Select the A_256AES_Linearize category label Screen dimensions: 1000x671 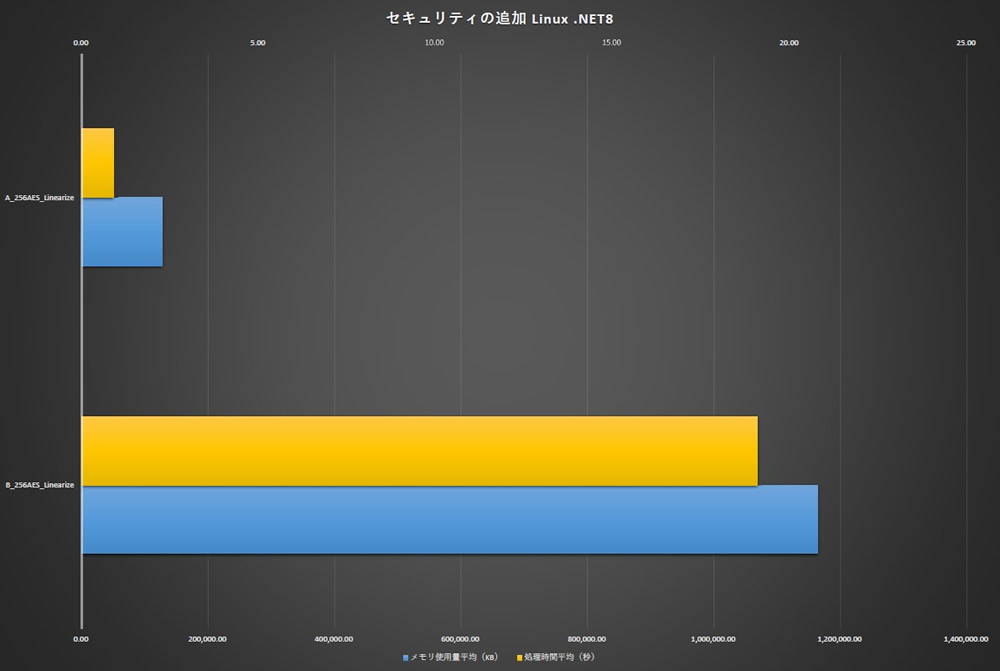click(x=40, y=198)
